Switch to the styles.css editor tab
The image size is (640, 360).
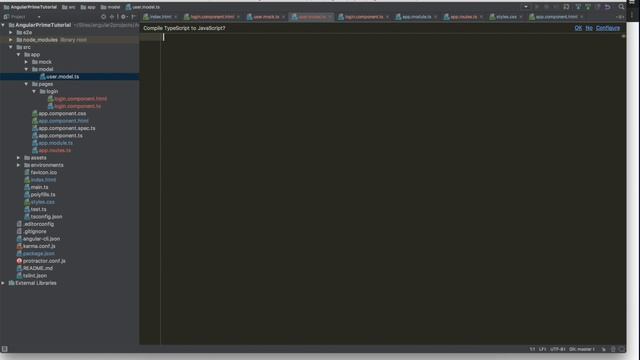(506, 17)
